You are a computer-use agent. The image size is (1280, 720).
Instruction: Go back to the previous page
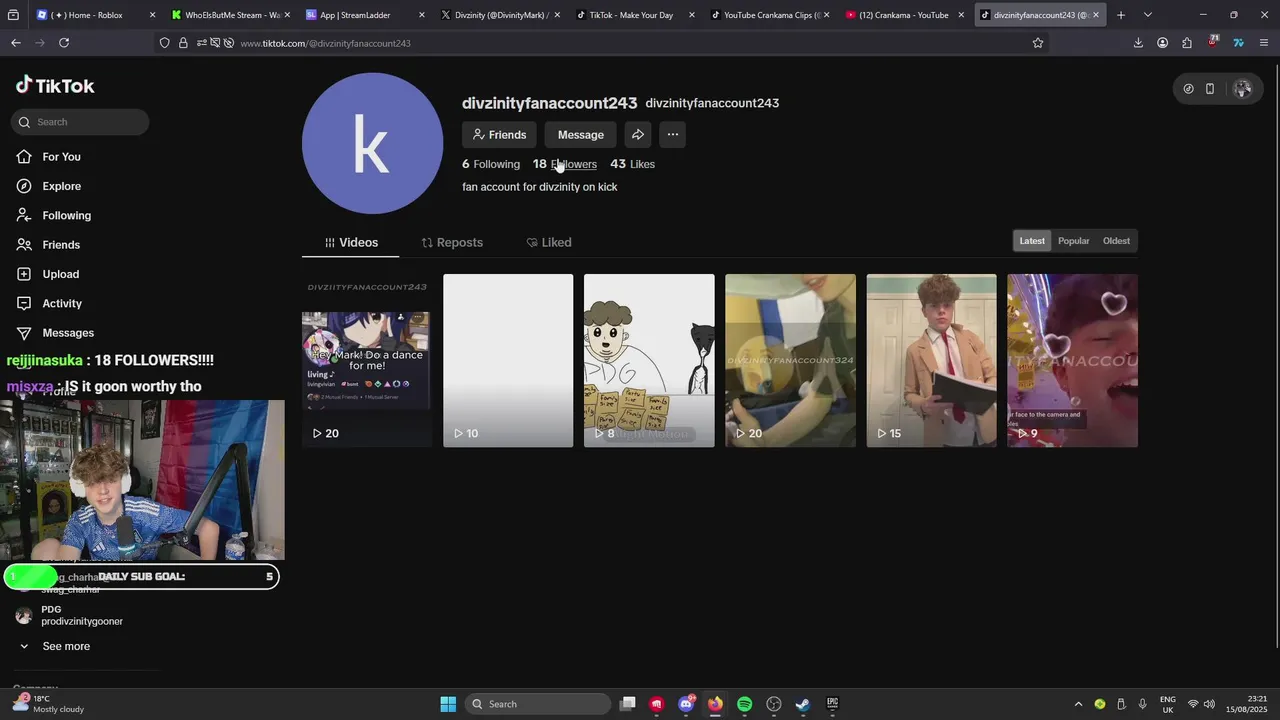16,43
